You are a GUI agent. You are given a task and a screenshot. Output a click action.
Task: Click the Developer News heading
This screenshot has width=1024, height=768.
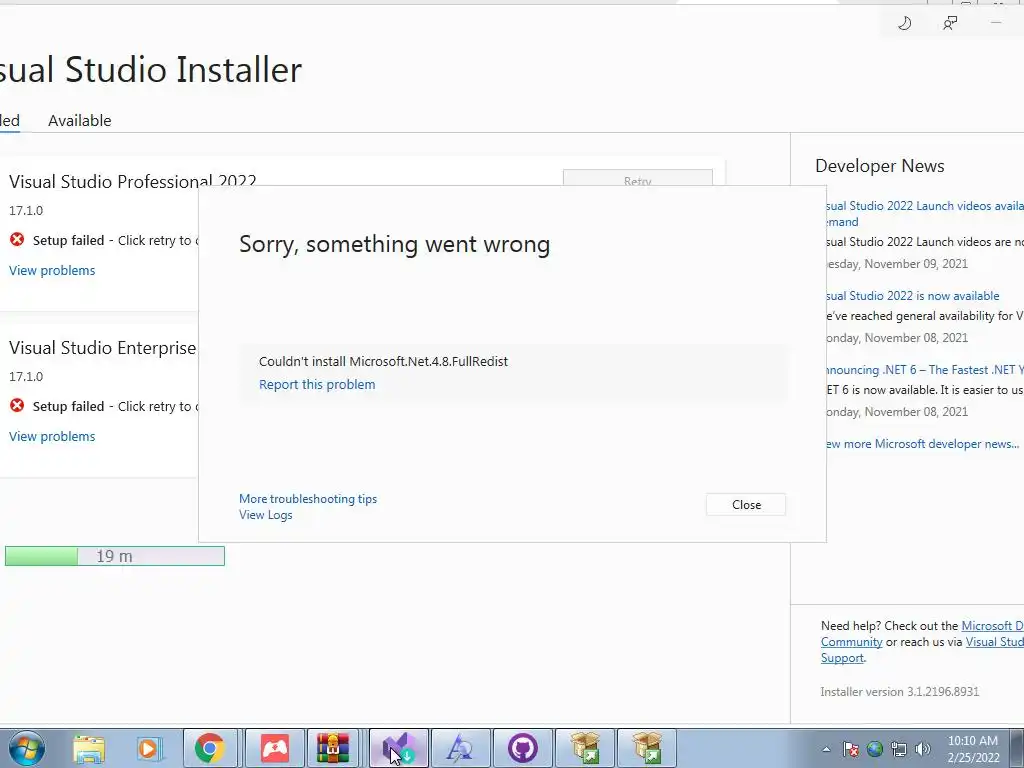click(x=880, y=166)
